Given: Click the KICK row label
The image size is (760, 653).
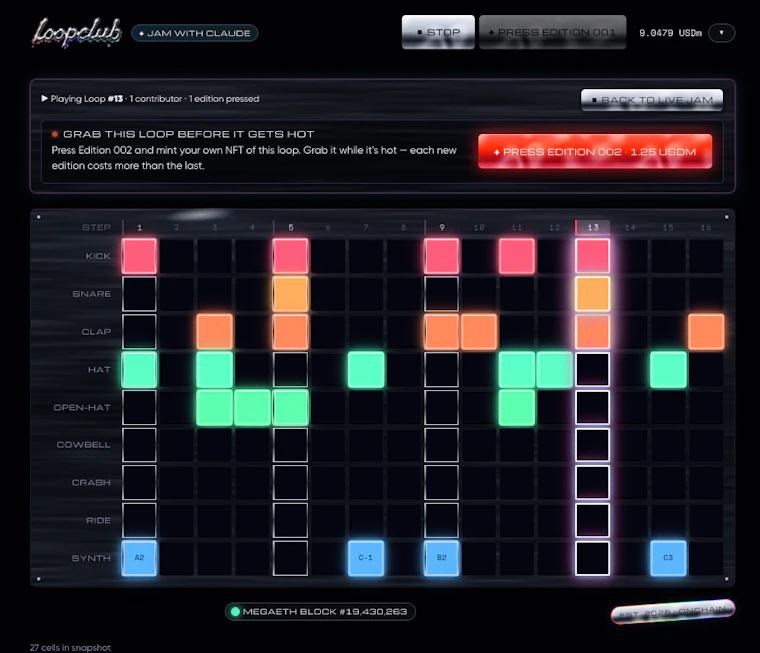Looking at the screenshot, I should (98, 256).
